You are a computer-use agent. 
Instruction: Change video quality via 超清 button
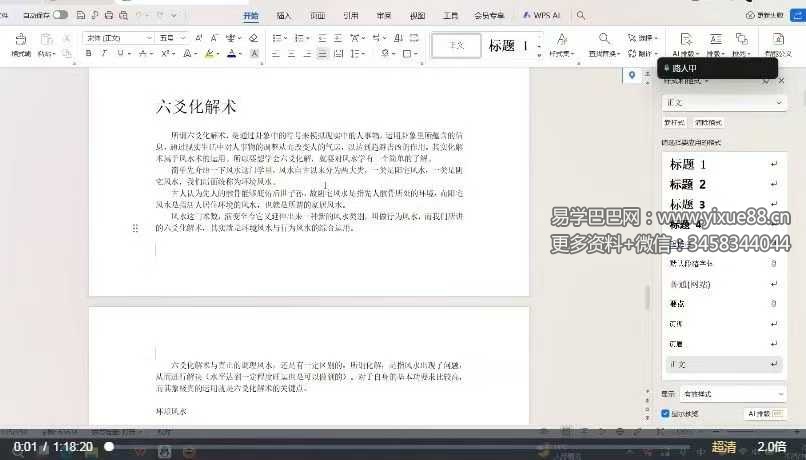click(x=724, y=447)
